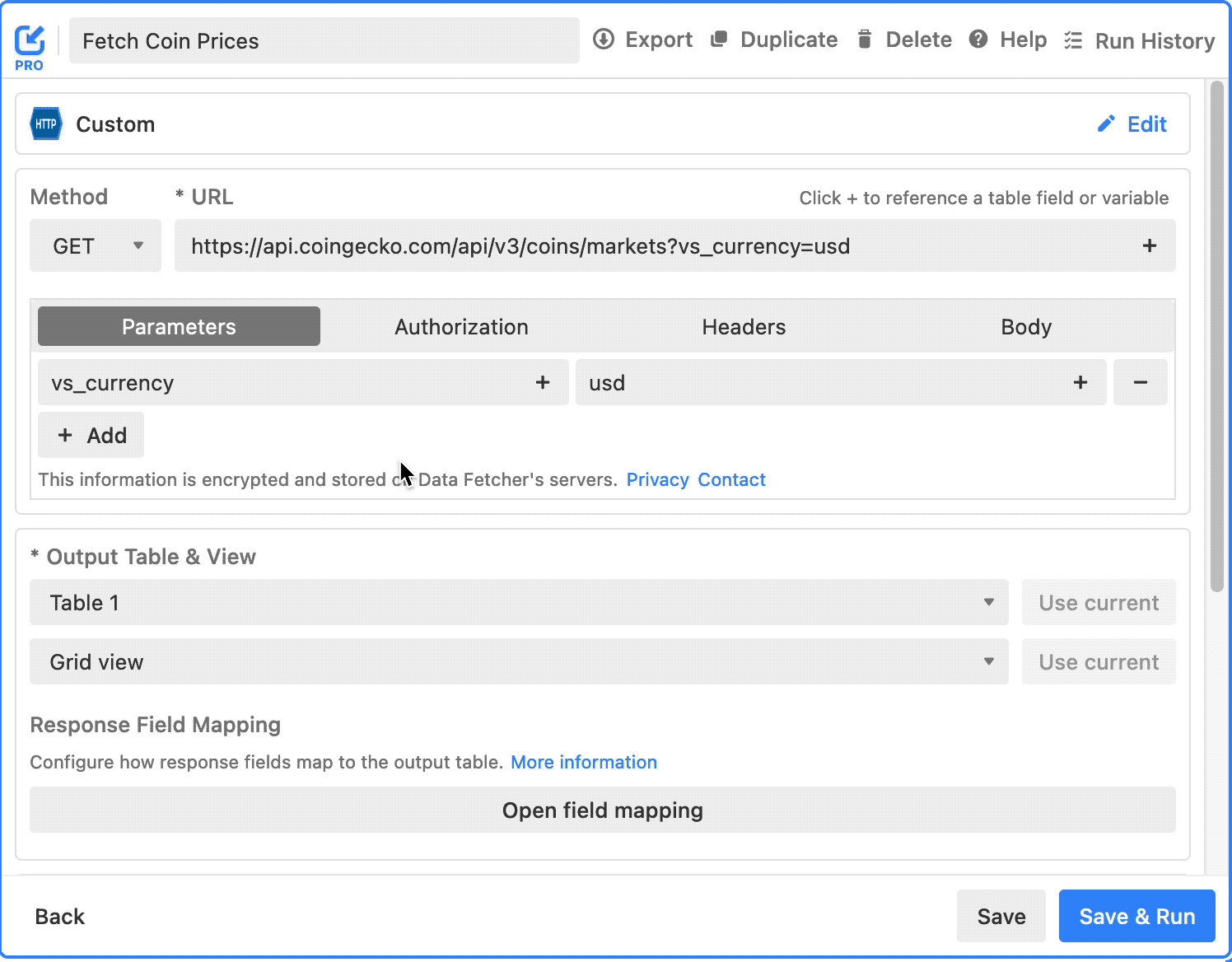1232x962 pixels.
Task: Open the GET method dropdown
Action: click(x=96, y=245)
